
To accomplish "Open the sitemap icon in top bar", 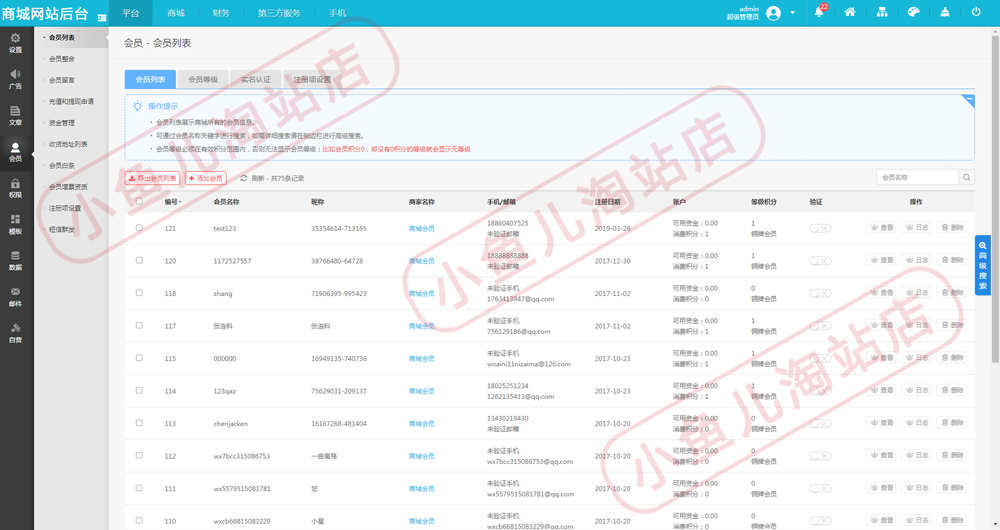I will point(882,11).
